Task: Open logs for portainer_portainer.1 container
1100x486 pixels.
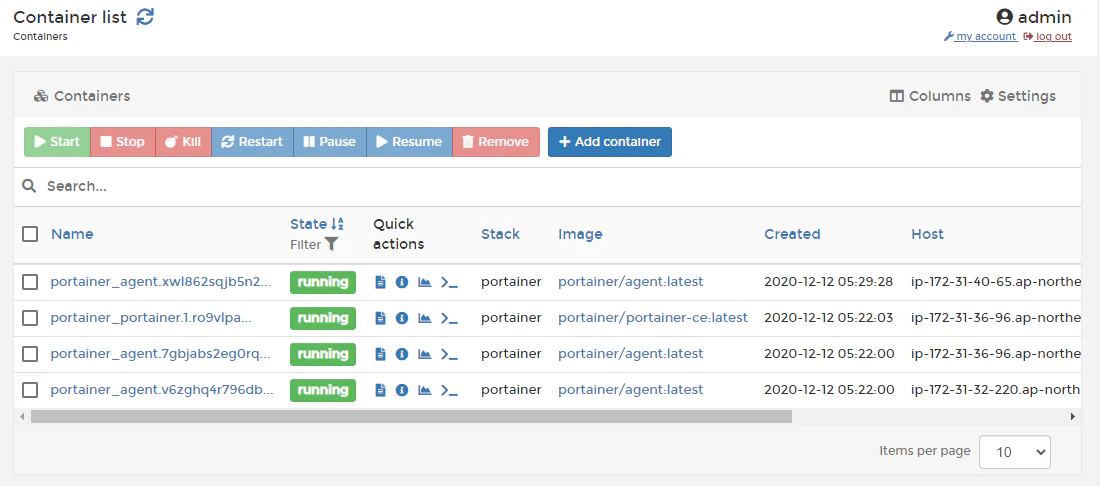Action: point(380,318)
